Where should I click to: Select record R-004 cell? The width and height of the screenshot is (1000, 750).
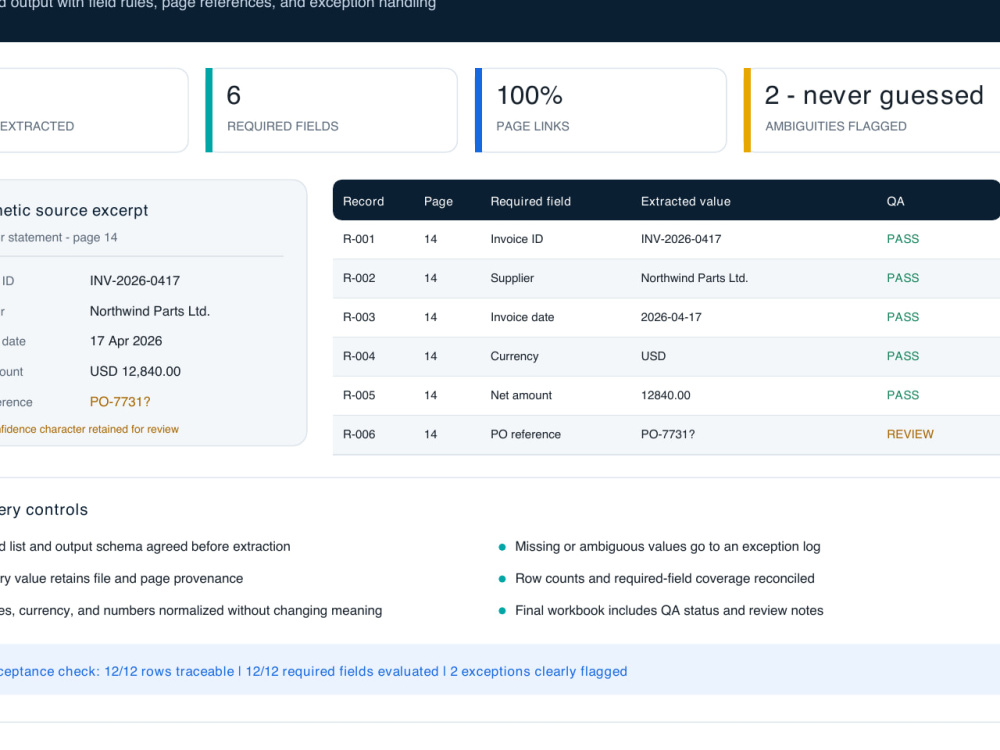tap(358, 356)
